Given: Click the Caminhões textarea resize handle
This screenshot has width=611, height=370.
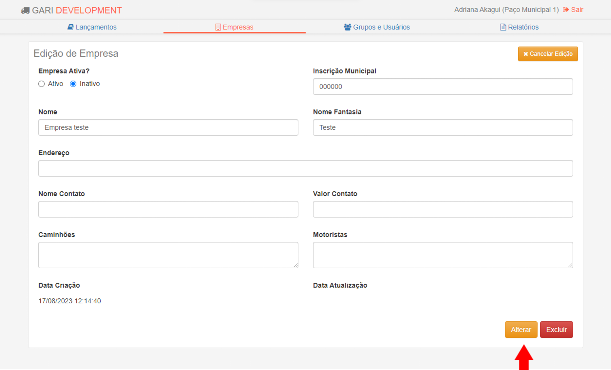Looking at the screenshot, I should click(296, 265).
